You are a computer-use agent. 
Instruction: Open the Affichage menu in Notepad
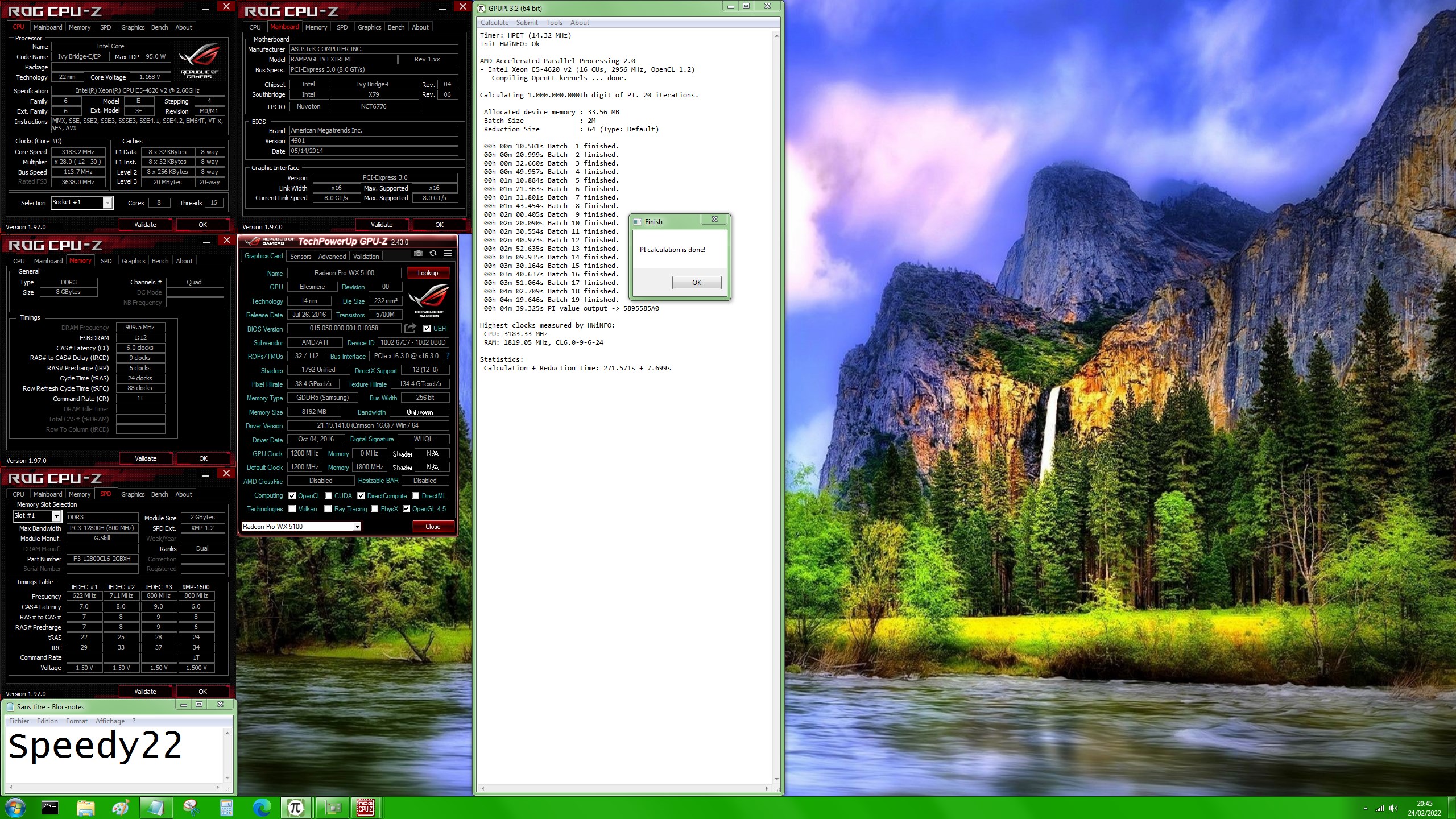coord(110,721)
